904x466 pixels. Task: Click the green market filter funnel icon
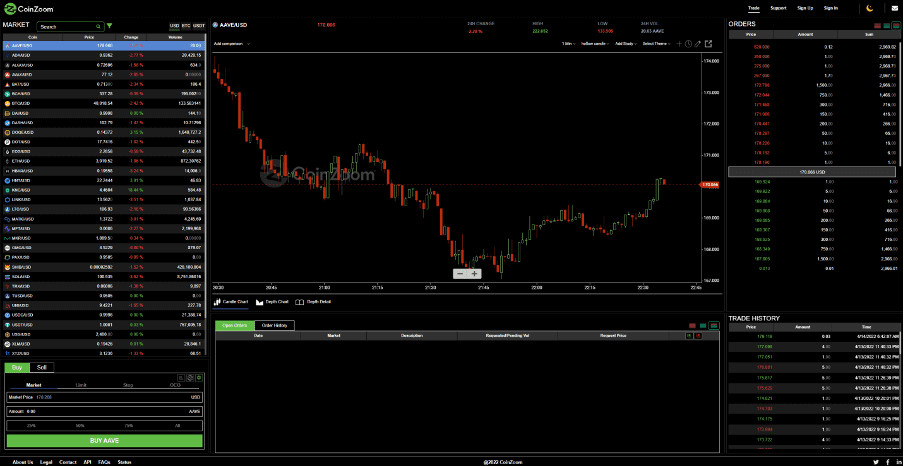coord(110,26)
